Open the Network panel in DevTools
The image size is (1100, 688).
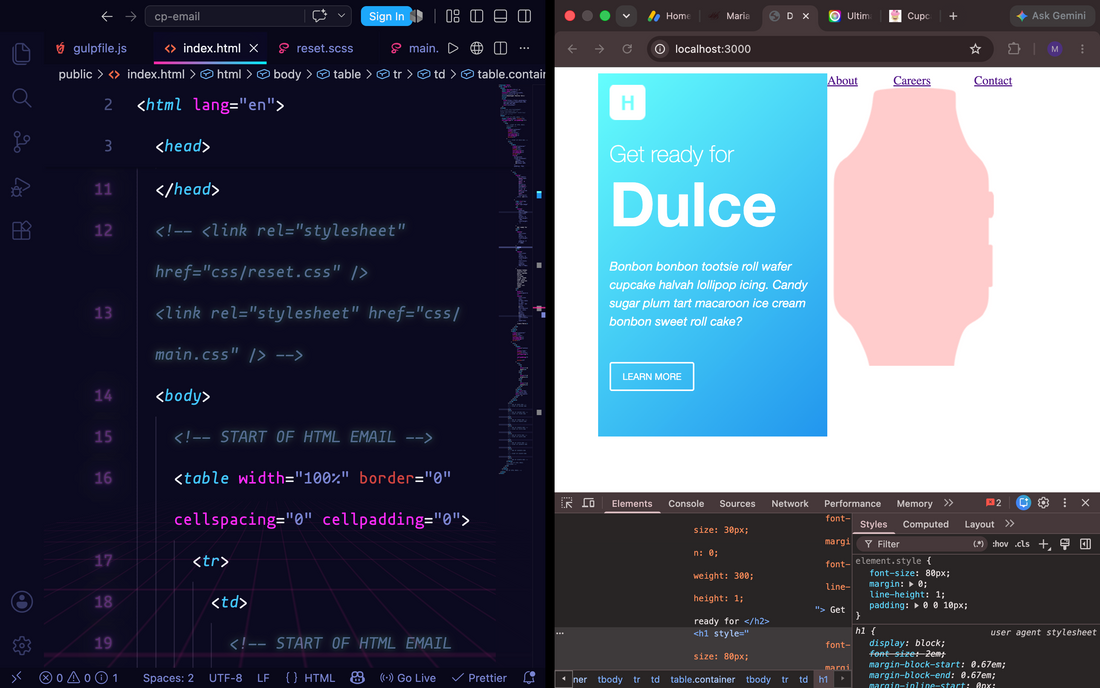point(789,504)
